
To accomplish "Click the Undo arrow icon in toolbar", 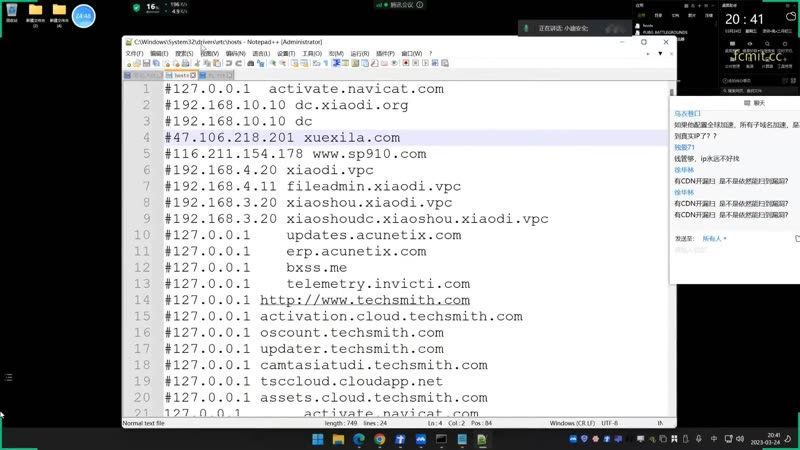I will point(228,63).
